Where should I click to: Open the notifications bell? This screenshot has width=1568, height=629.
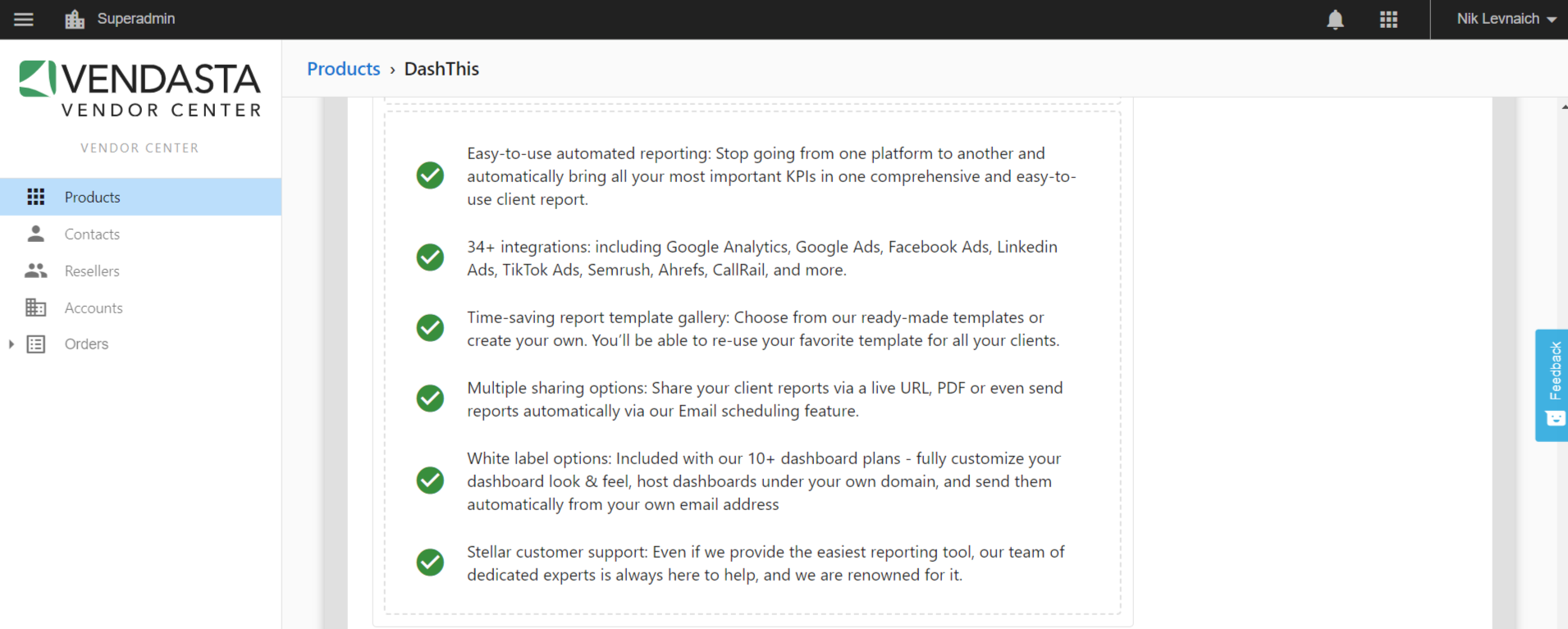[x=1335, y=19]
